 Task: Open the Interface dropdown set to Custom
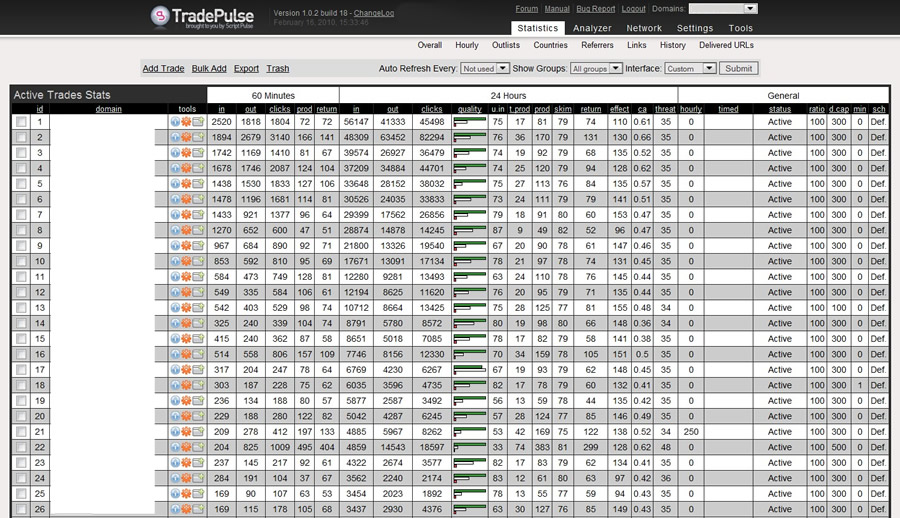[x=690, y=69]
